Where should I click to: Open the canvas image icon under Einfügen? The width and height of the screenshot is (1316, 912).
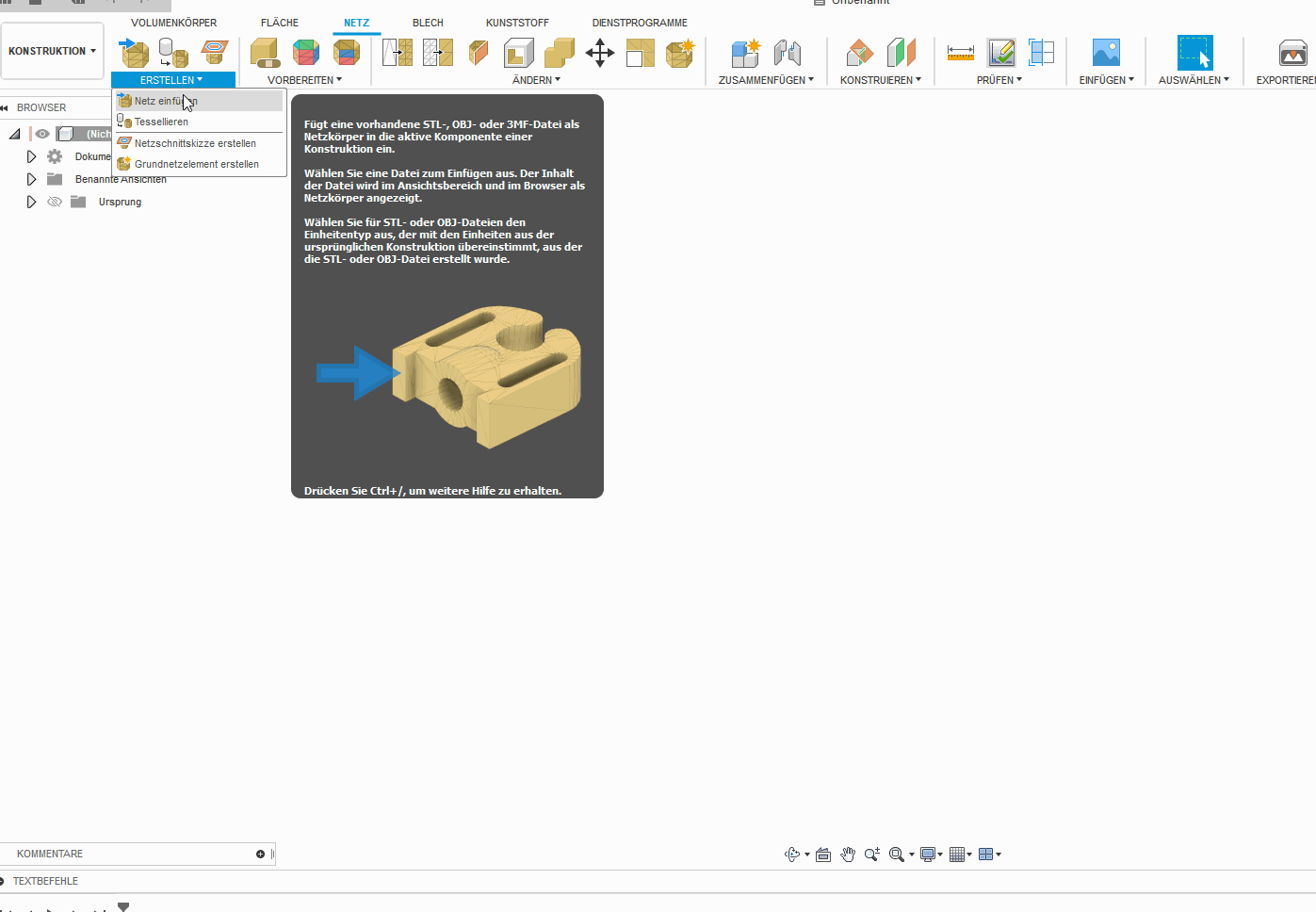[x=1105, y=52]
